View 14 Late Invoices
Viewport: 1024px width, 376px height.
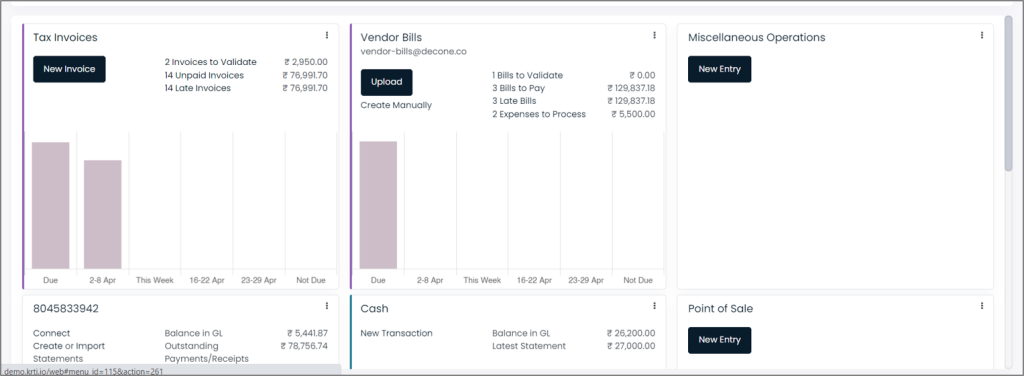coord(197,88)
